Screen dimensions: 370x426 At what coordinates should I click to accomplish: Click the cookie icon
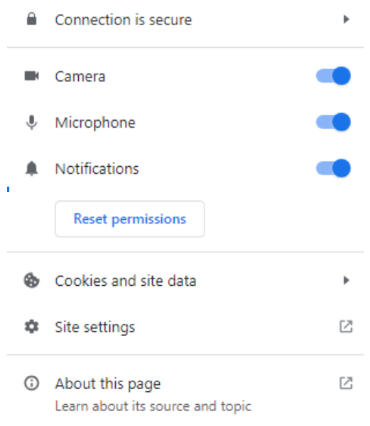pos(32,281)
